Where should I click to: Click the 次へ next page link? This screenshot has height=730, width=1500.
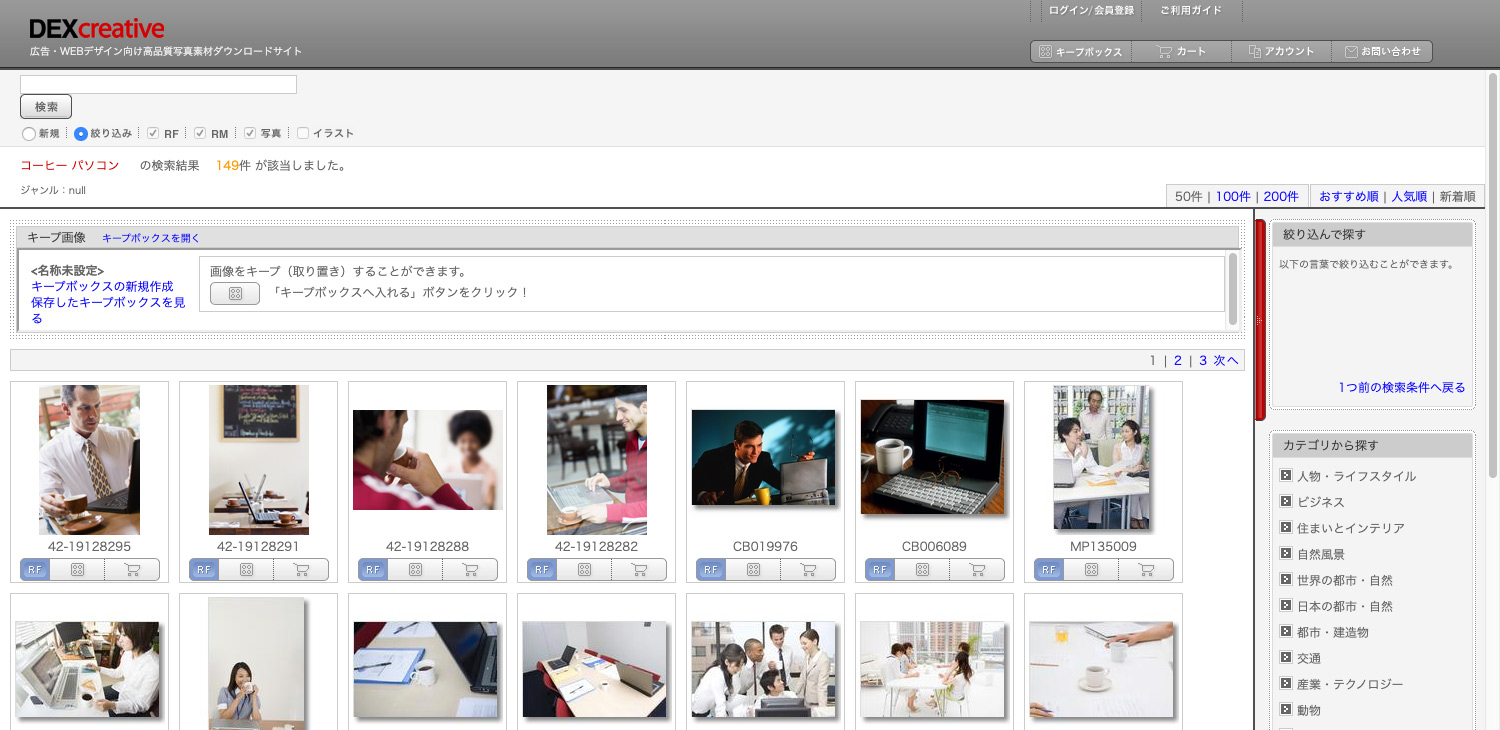[x=1226, y=360]
